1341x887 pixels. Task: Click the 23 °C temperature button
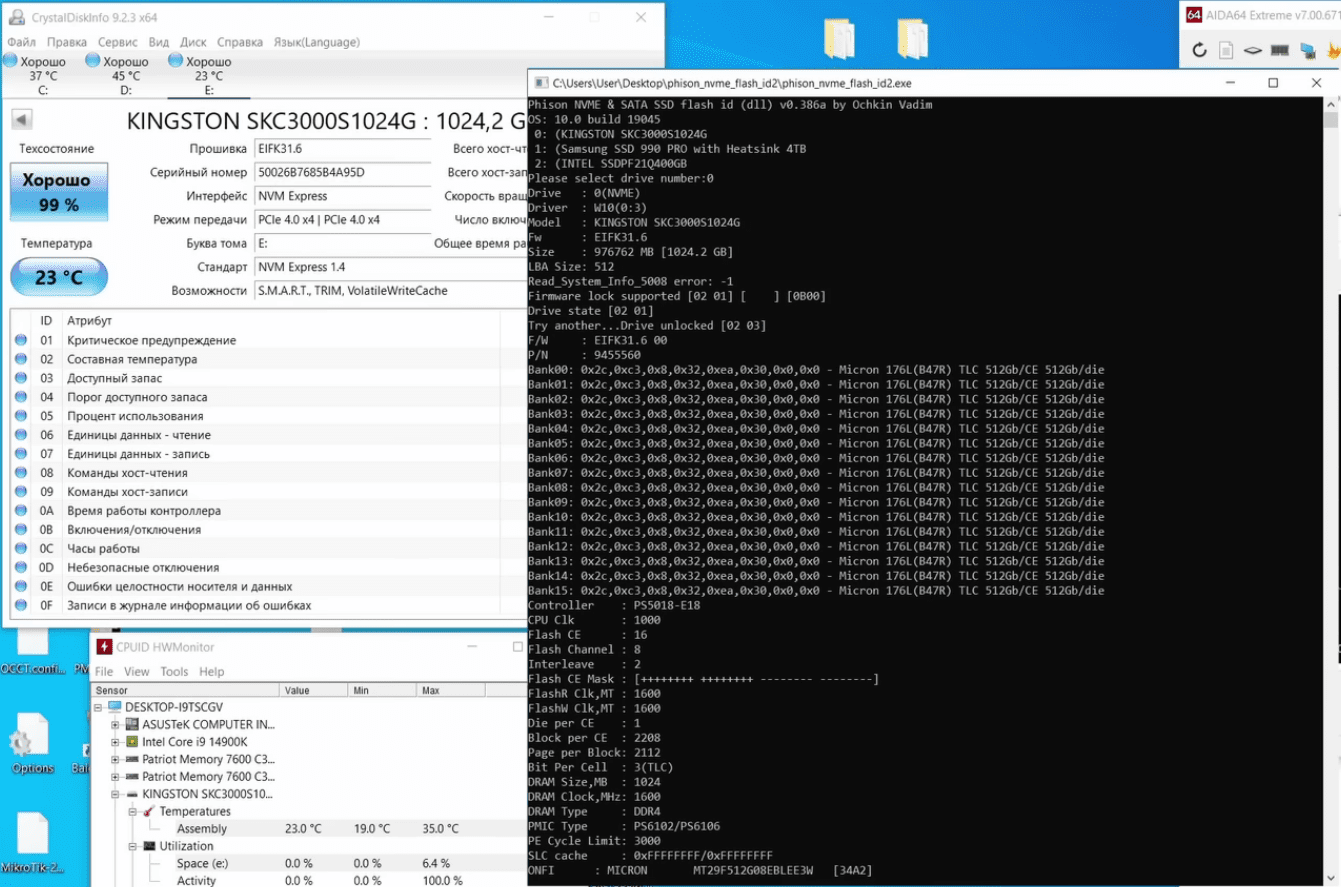click(59, 276)
